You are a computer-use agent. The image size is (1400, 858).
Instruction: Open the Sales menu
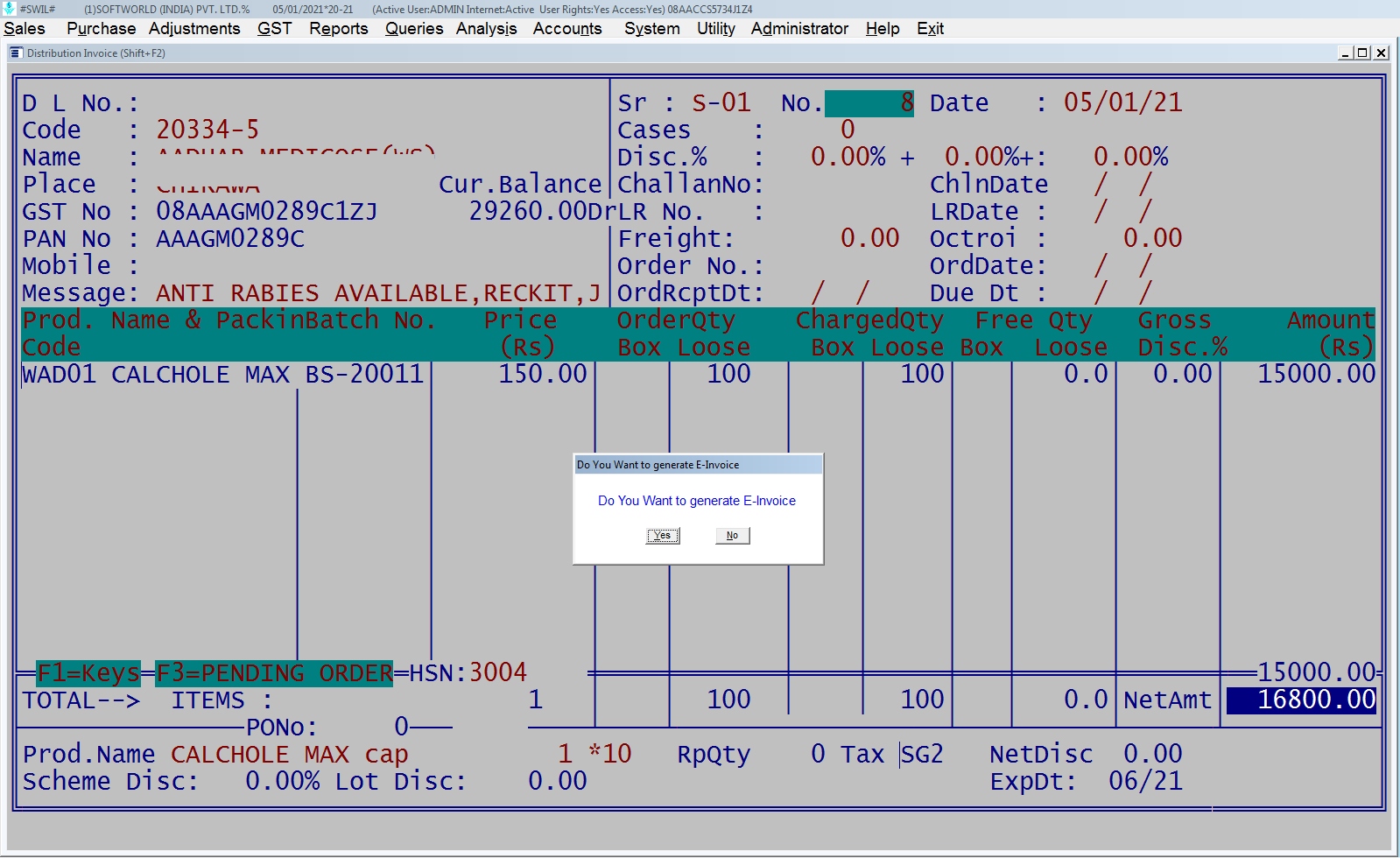(x=25, y=29)
